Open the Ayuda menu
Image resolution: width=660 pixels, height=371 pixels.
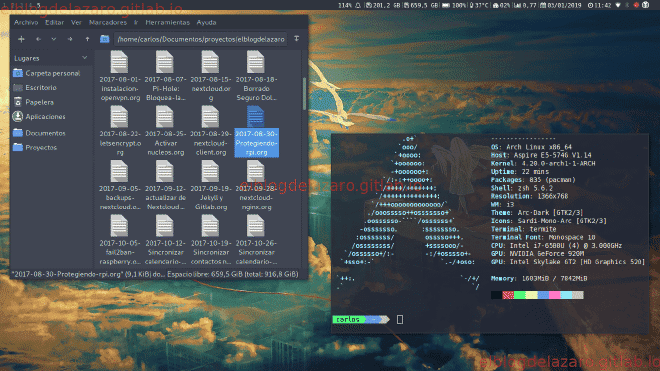pyautogui.click(x=206, y=22)
